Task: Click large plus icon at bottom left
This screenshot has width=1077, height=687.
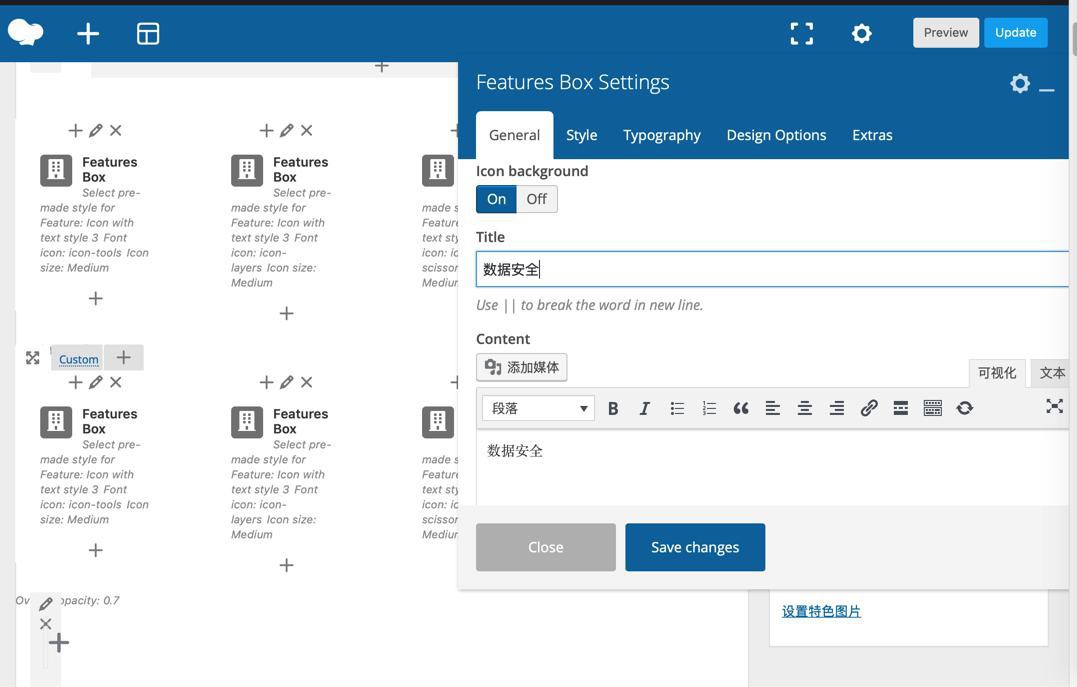Action: pos(59,643)
